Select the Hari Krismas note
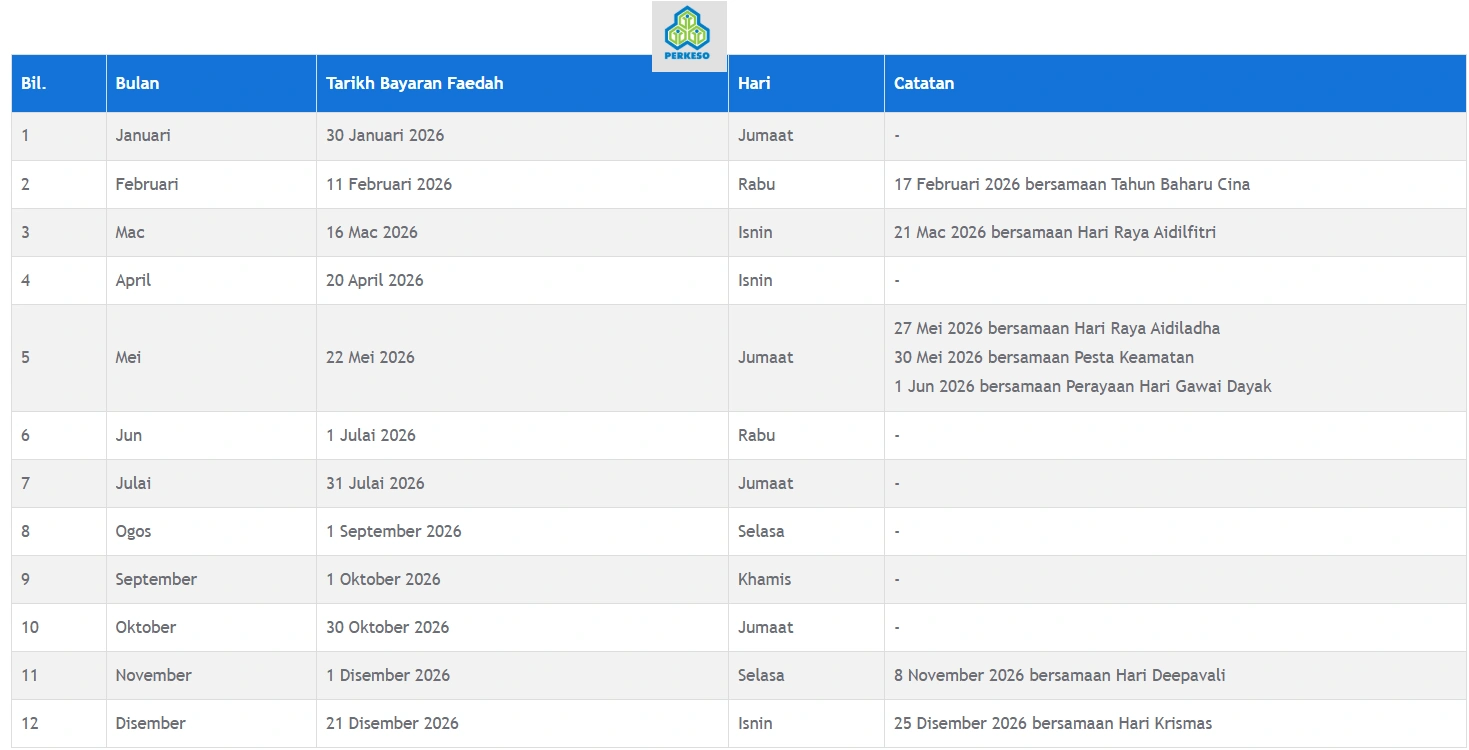Screen dimensions: 1469x750 point(1052,723)
